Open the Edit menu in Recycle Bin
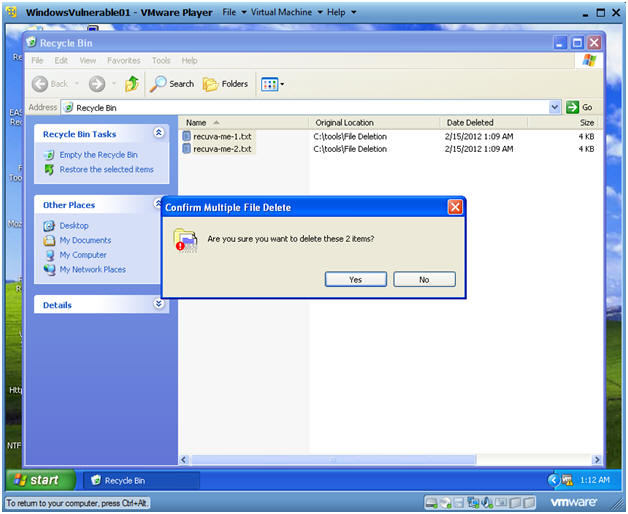 pyautogui.click(x=61, y=60)
